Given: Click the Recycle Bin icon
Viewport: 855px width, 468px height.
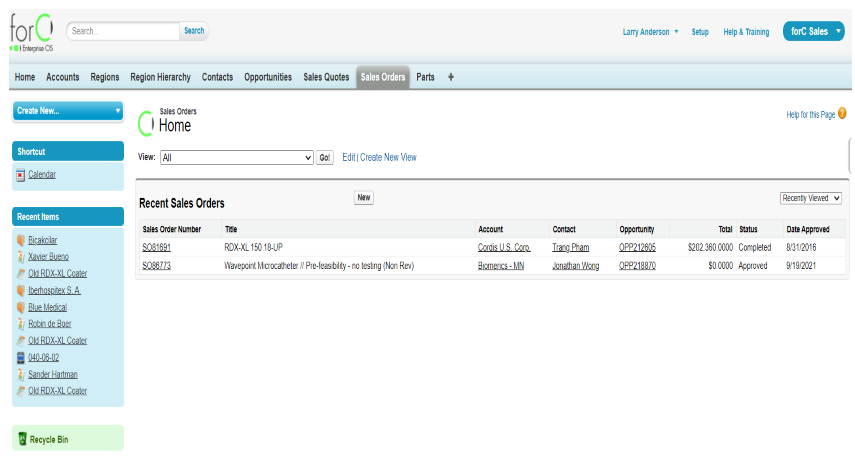Looking at the screenshot, I should [22, 439].
